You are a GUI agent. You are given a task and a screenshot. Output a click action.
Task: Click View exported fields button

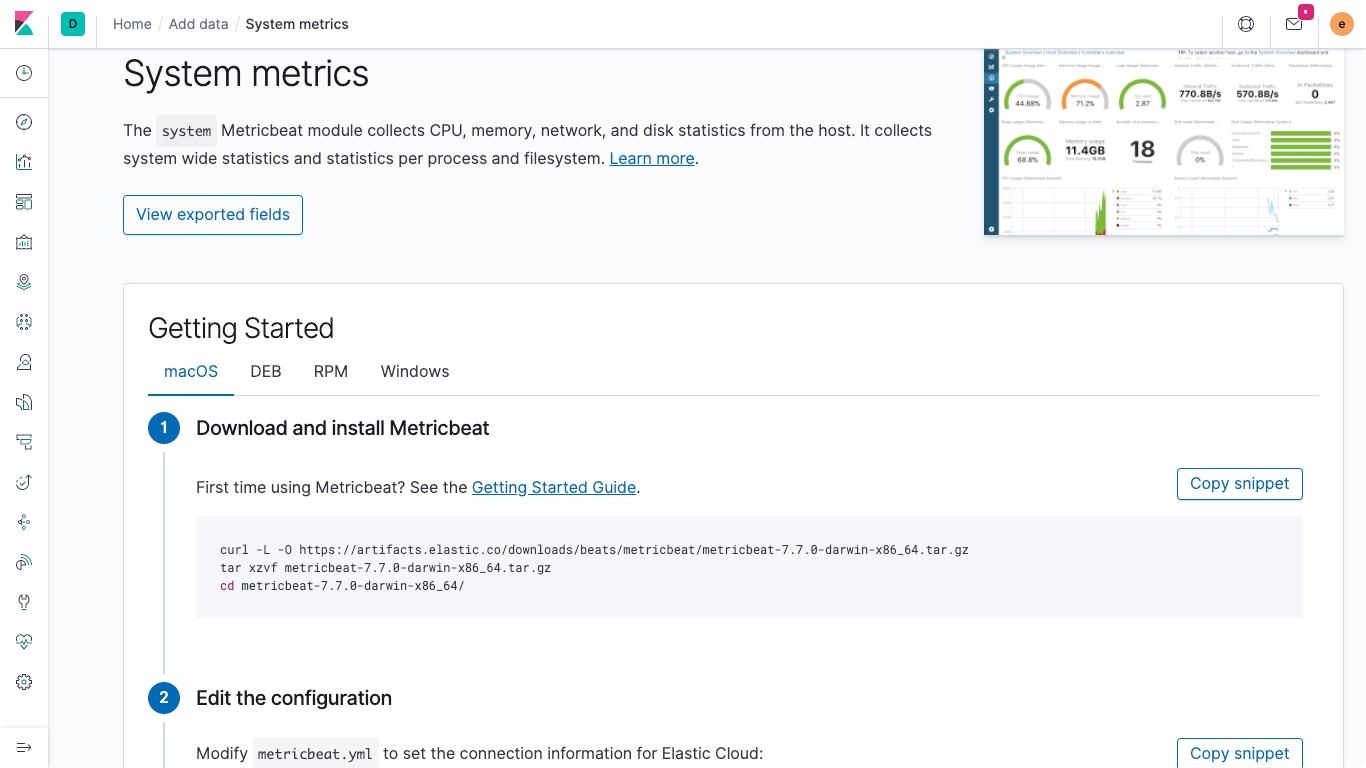[x=213, y=215]
